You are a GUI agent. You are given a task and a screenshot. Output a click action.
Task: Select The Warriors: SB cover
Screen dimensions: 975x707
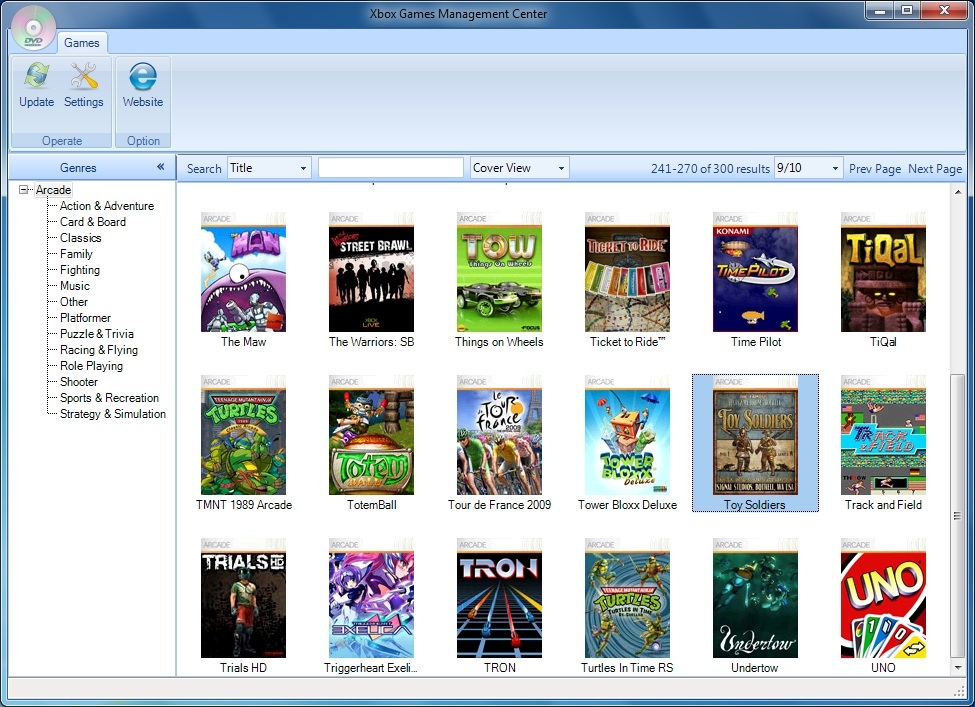click(371, 272)
